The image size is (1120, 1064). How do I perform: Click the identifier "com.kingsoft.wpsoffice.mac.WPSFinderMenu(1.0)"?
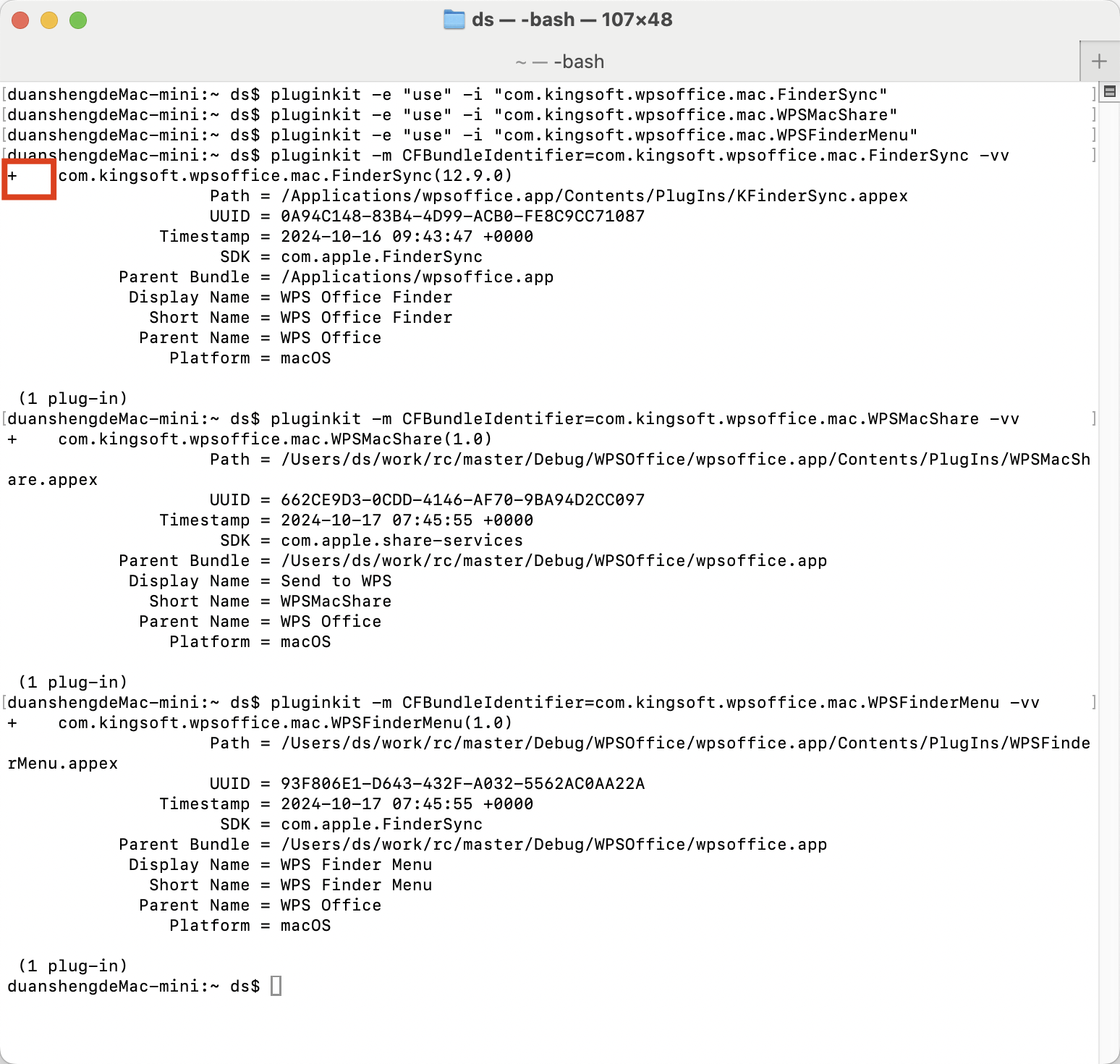[285, 723]
